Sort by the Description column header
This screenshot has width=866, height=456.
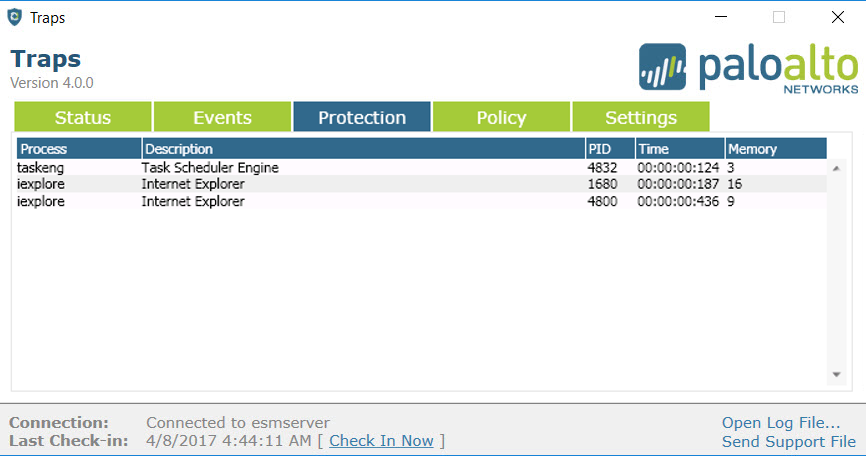(x=363, y=149)
